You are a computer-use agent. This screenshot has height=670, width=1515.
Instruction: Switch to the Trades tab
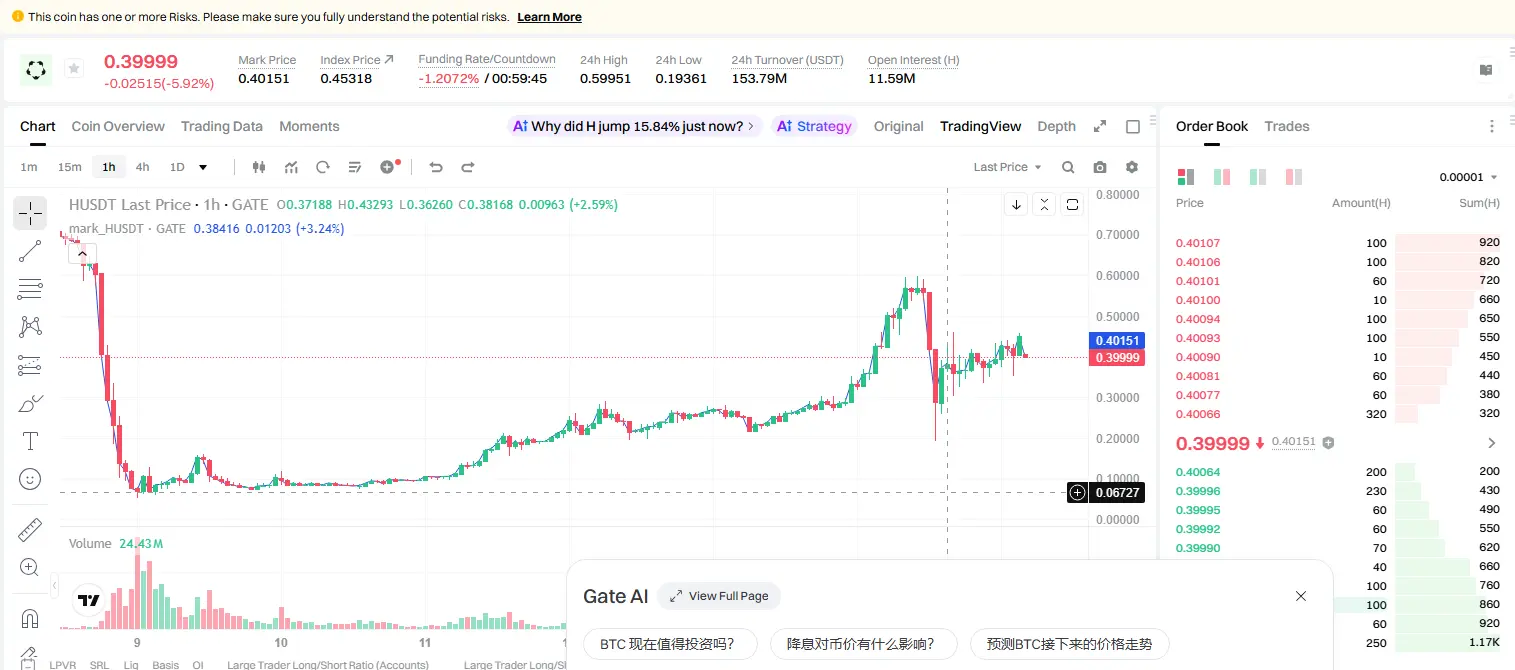coord(1287,126)
